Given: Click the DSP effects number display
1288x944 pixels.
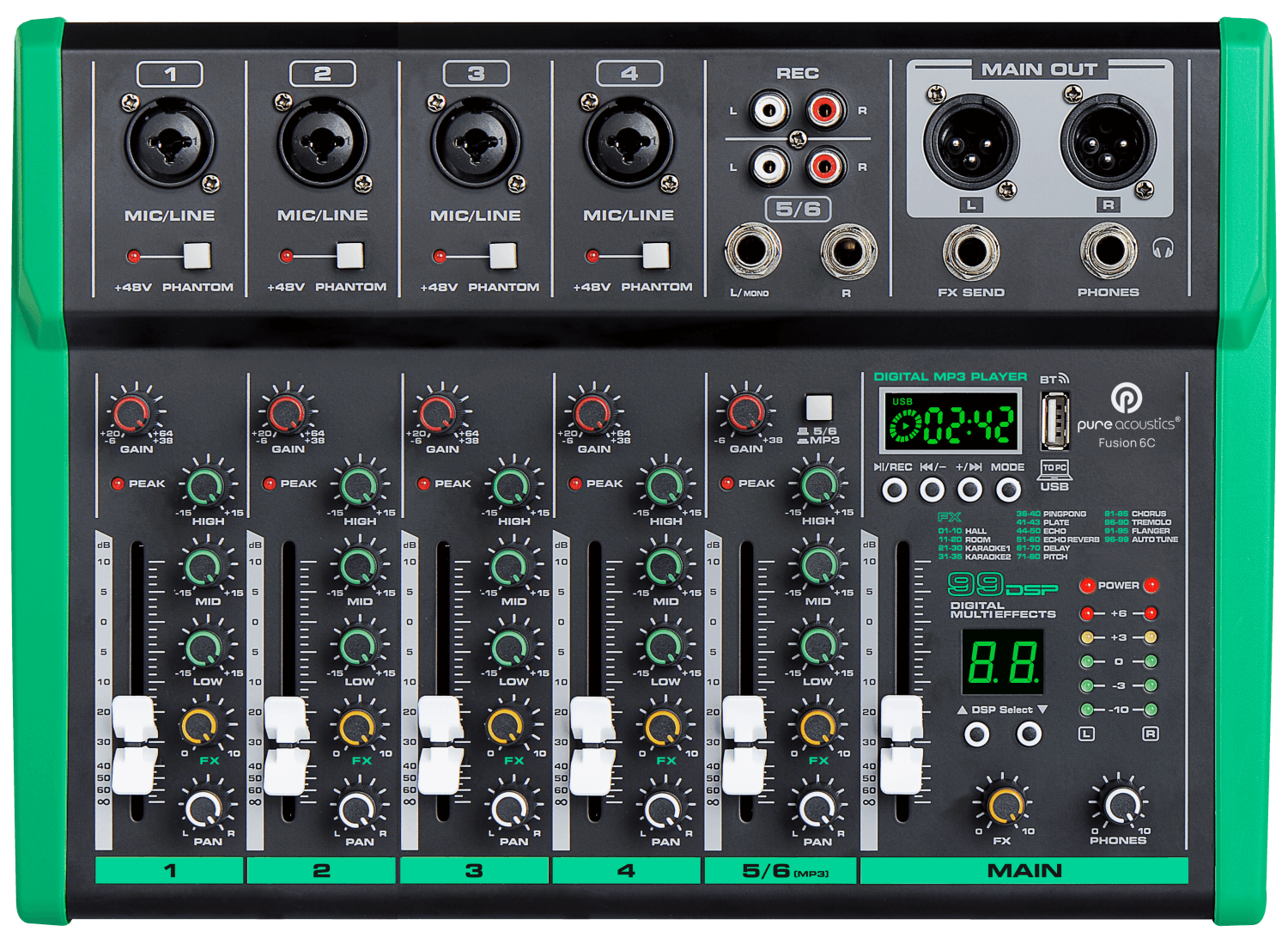Looking at the screenshot, I should point(1003,662).
